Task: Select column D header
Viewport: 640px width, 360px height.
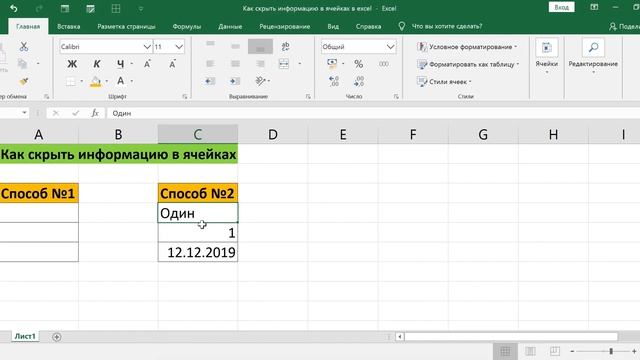Action: point(273,134)
